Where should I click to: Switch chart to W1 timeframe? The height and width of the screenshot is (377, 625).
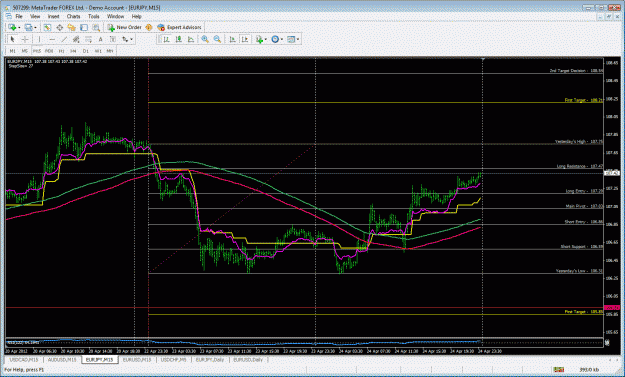click(x=98, y=51)
